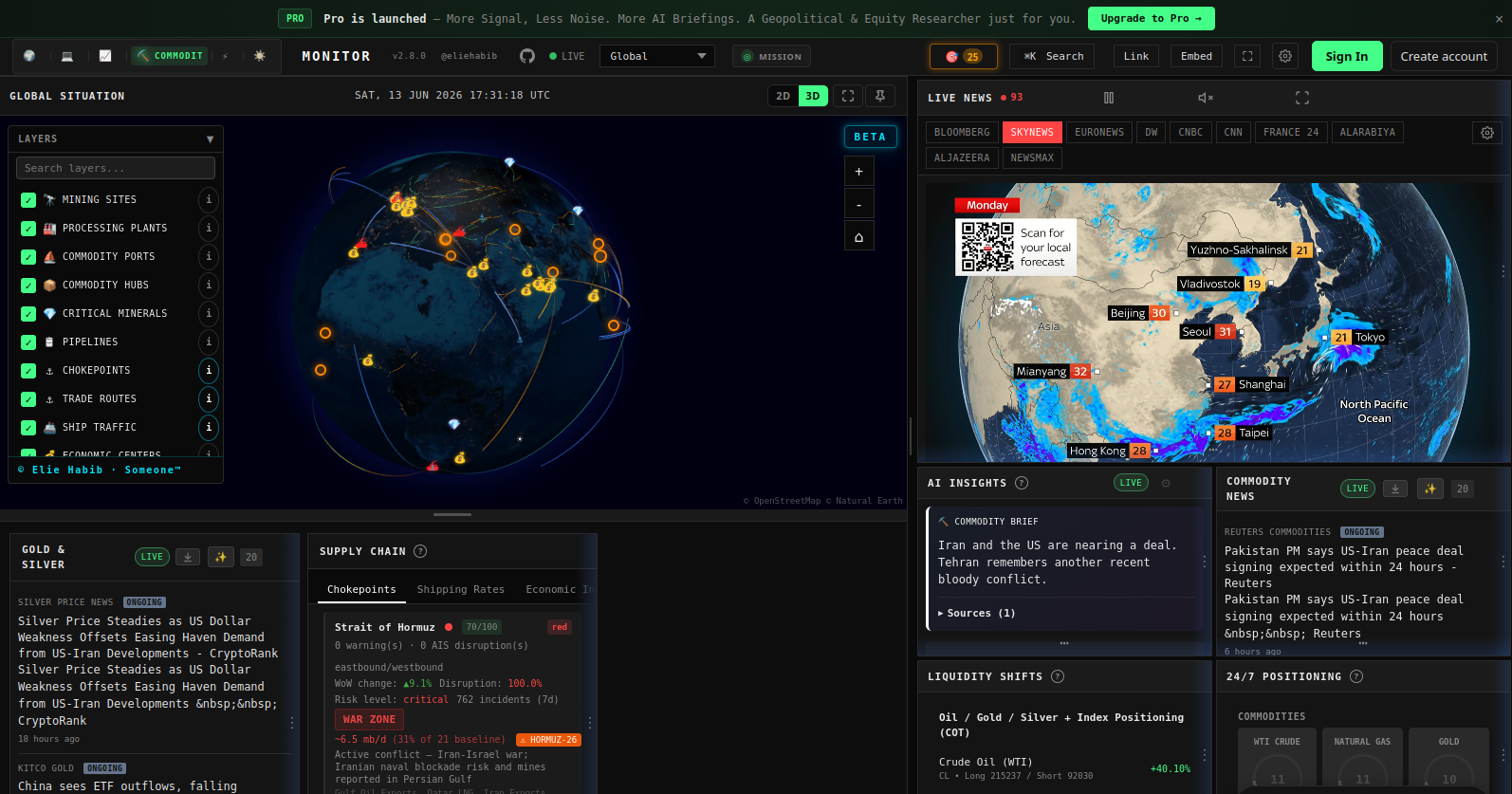Show help for 24/7 Positioning panel
Viewport: 1512px width, 794px height.
click(x=1356, y=676)
